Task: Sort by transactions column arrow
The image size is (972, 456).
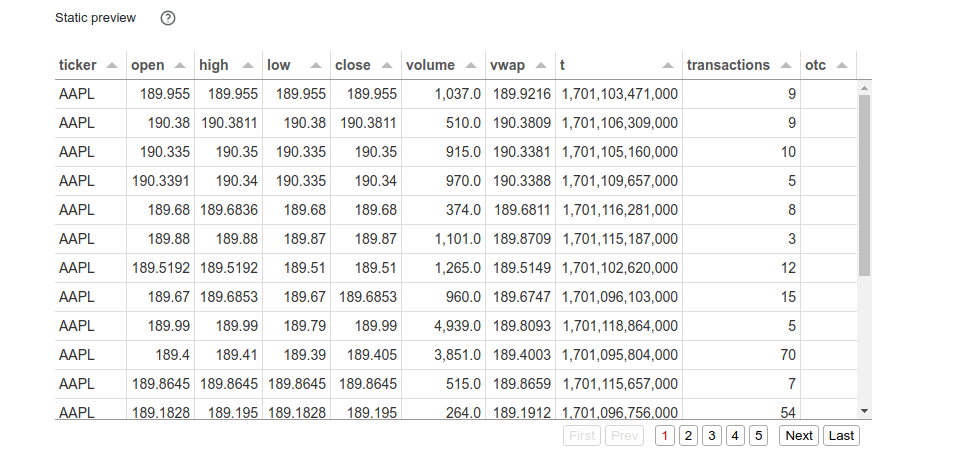Action: (x=785, y=65)
